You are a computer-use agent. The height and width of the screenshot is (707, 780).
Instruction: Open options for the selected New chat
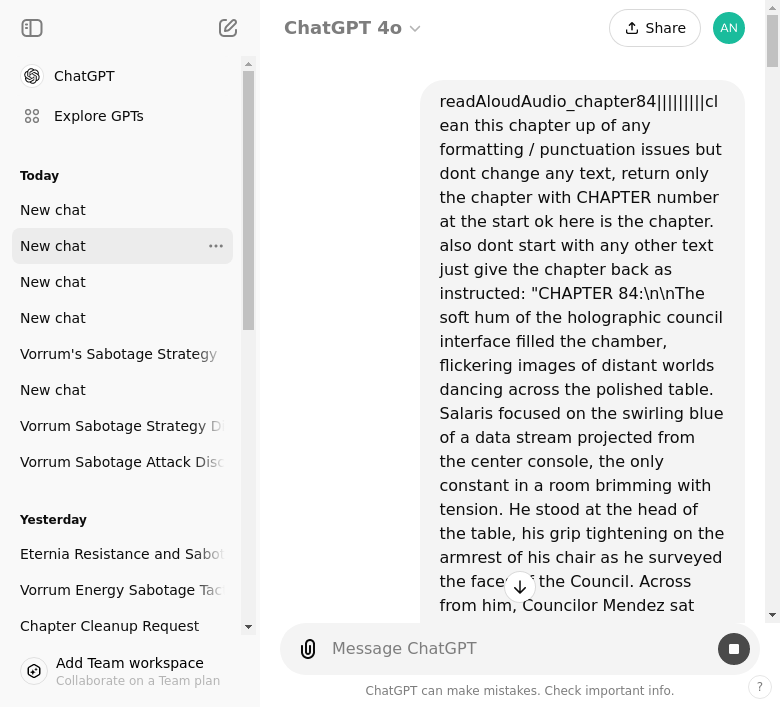216,246
